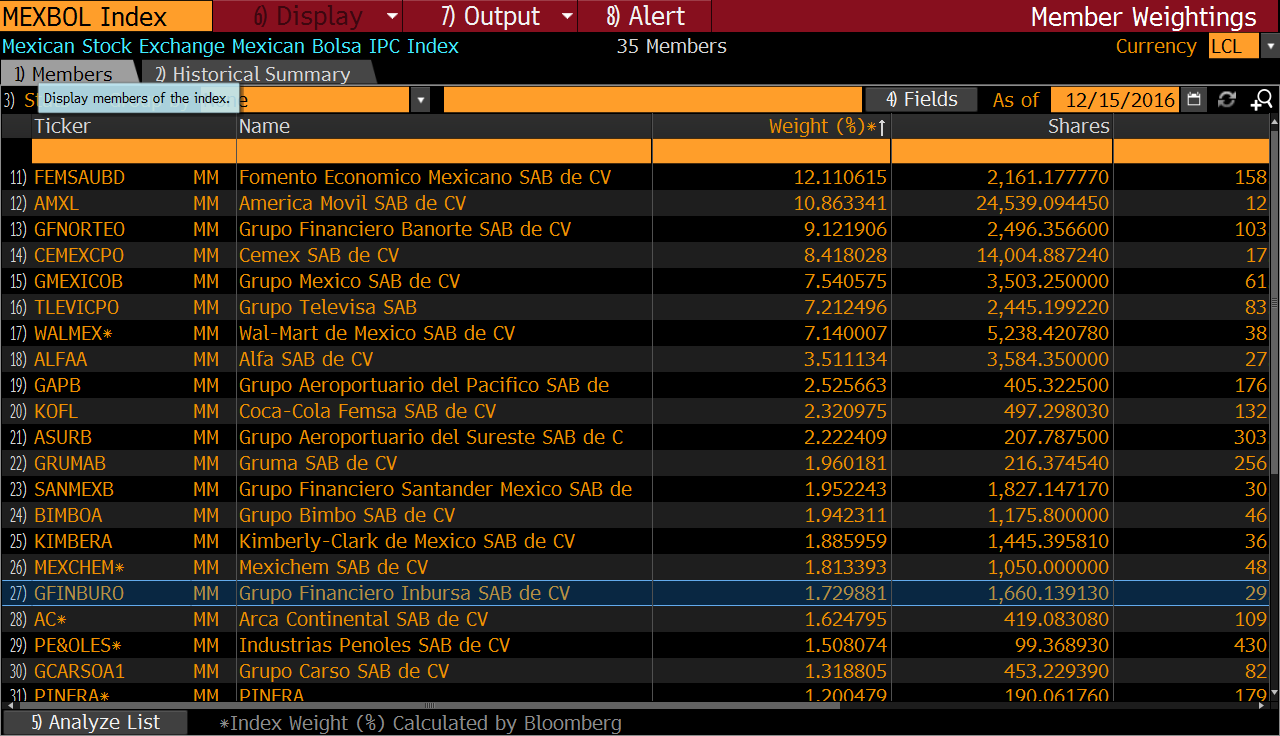Click the Fields button
This screenshot has width=1280, height=736.
(x=922, y=99)
